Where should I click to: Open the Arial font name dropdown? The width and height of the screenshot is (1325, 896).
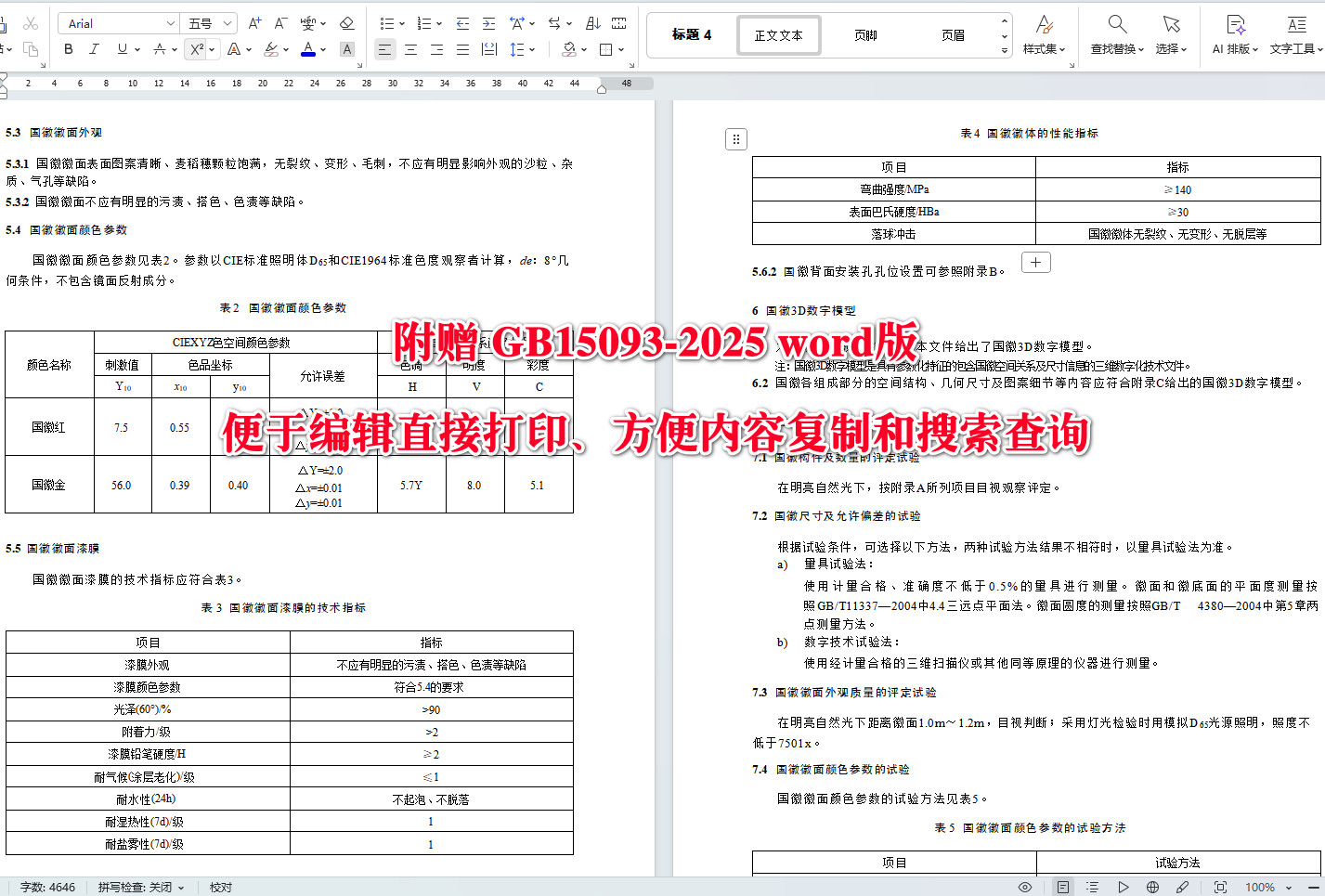tap(170, 22)
